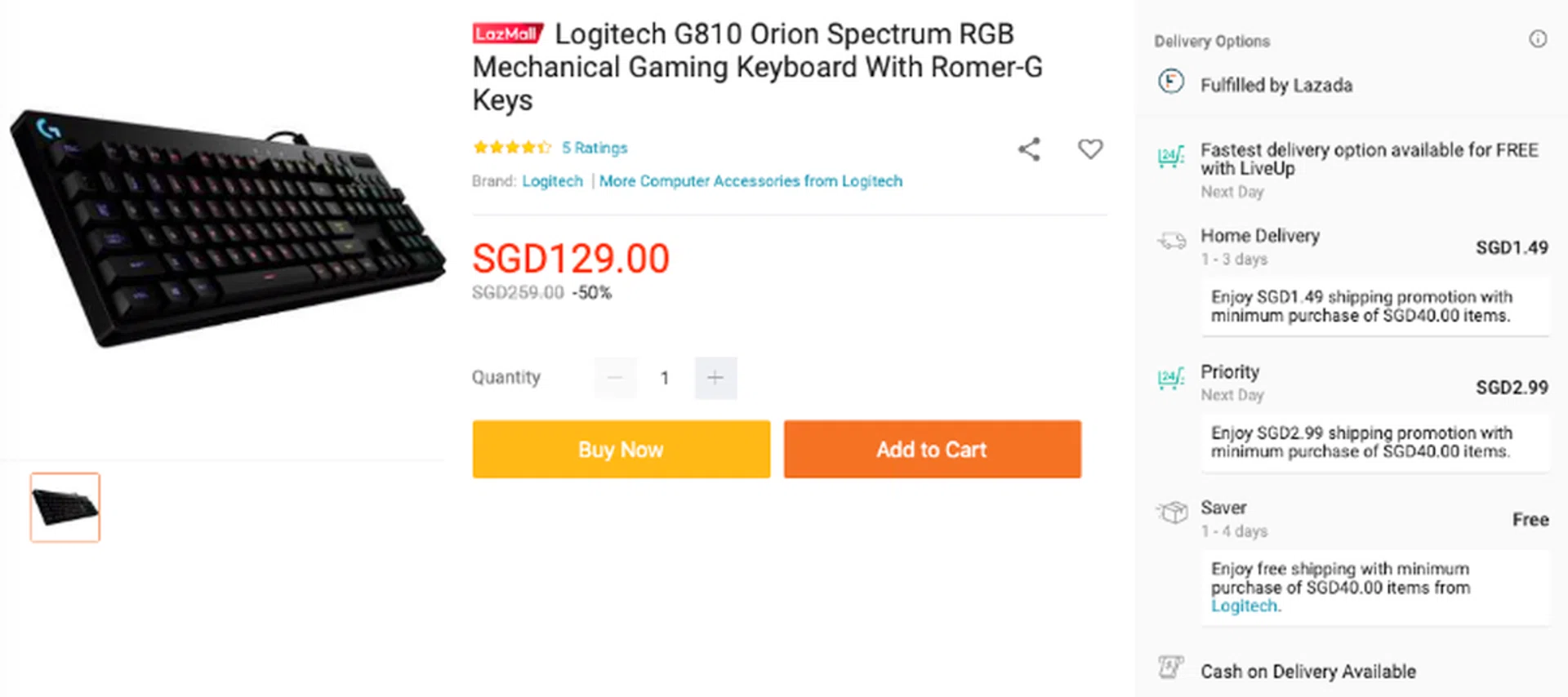Add keyboard to wishlist with heart icon

click(x=1089, y=149)
